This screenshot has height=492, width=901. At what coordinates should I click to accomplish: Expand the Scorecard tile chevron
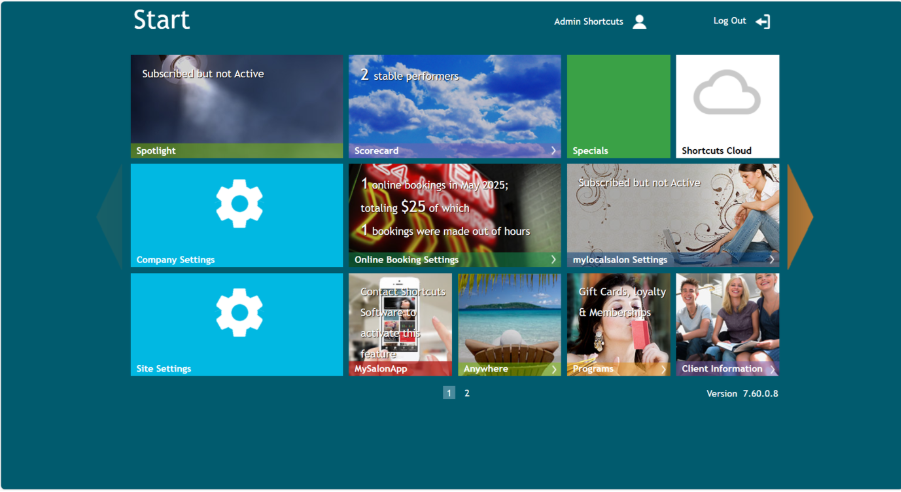click(x=553, y=151)
